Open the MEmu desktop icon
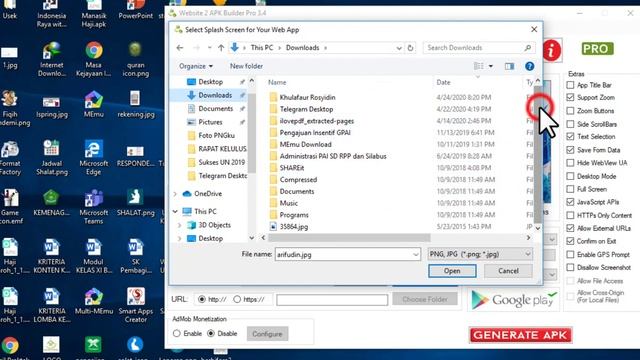Viewport: 640px width, 360px height. point(93,104)
